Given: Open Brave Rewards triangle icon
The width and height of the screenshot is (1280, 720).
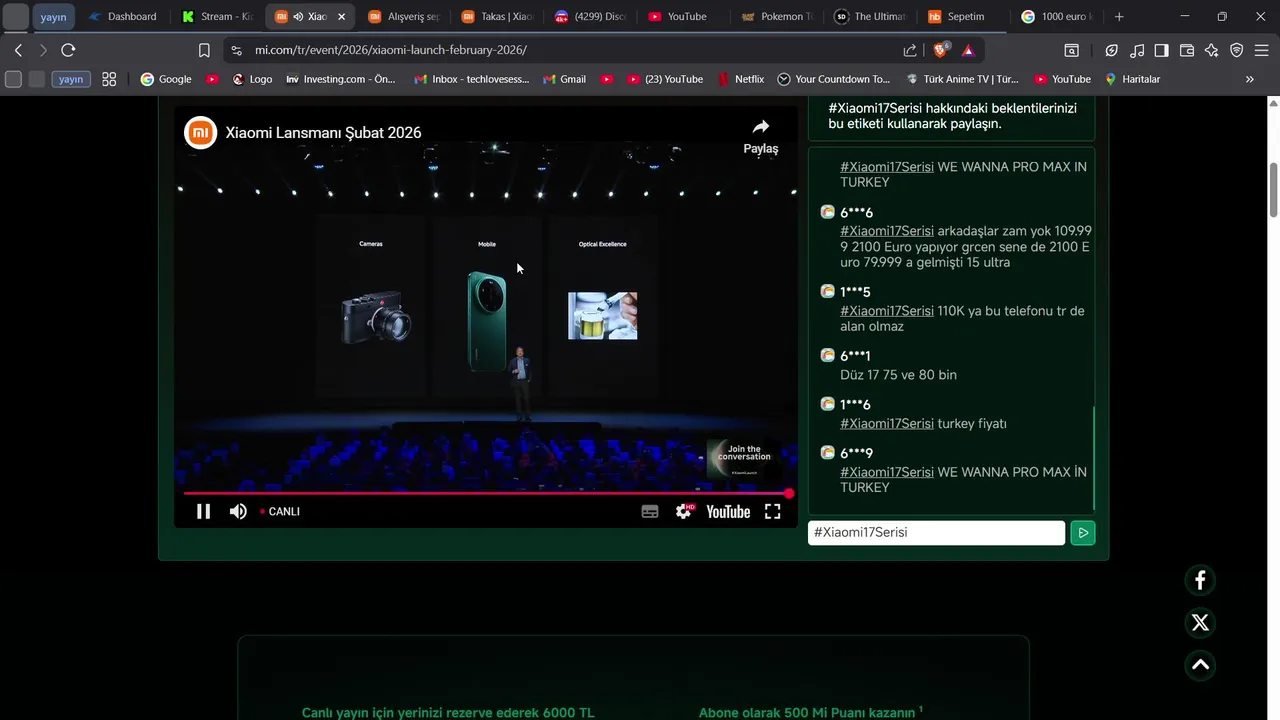Looking at the screenshot, I should [x=968, y=50].
